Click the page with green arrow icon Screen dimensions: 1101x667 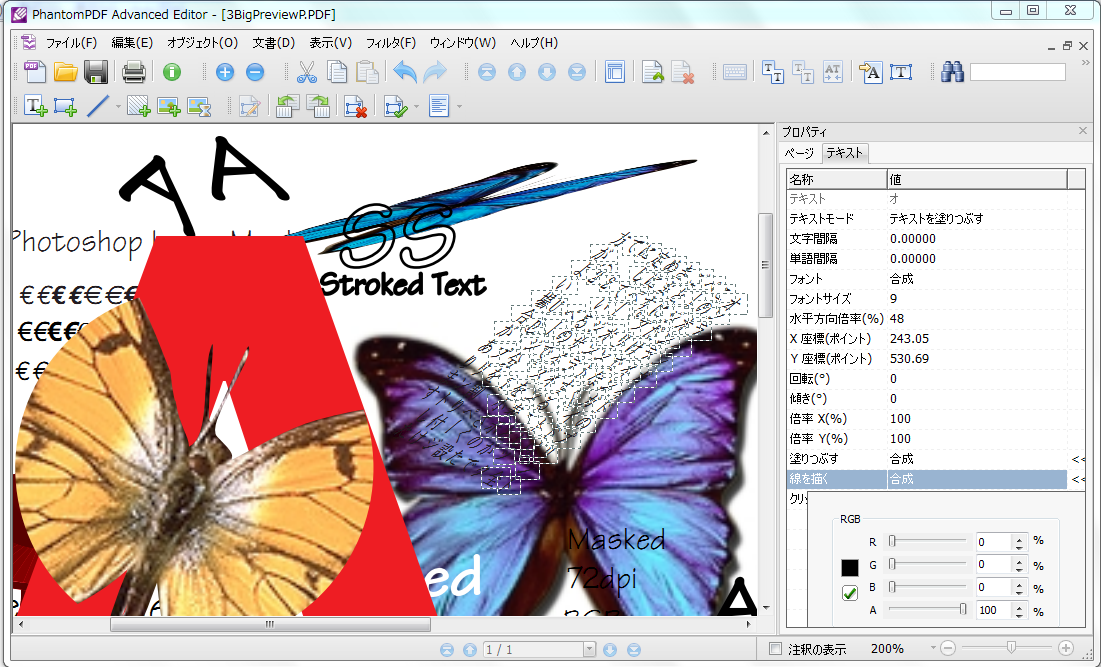coord(652,72)
